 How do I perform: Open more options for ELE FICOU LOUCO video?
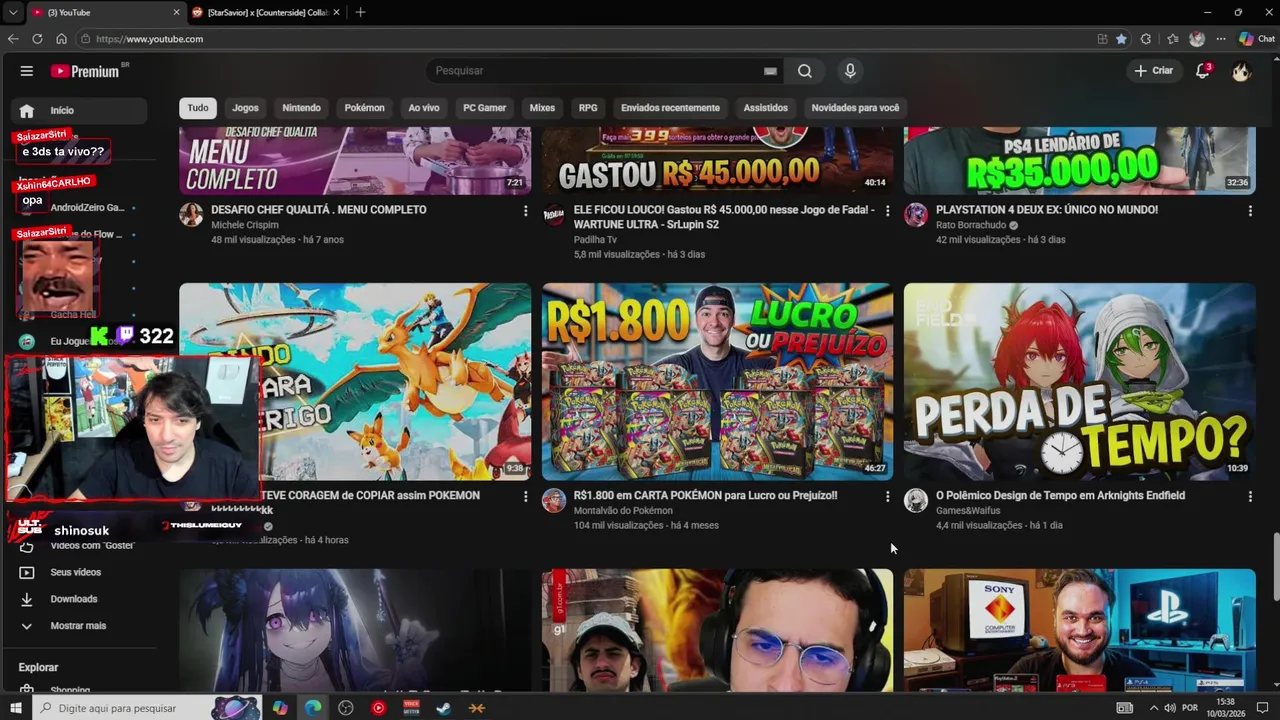click(887, 211)
